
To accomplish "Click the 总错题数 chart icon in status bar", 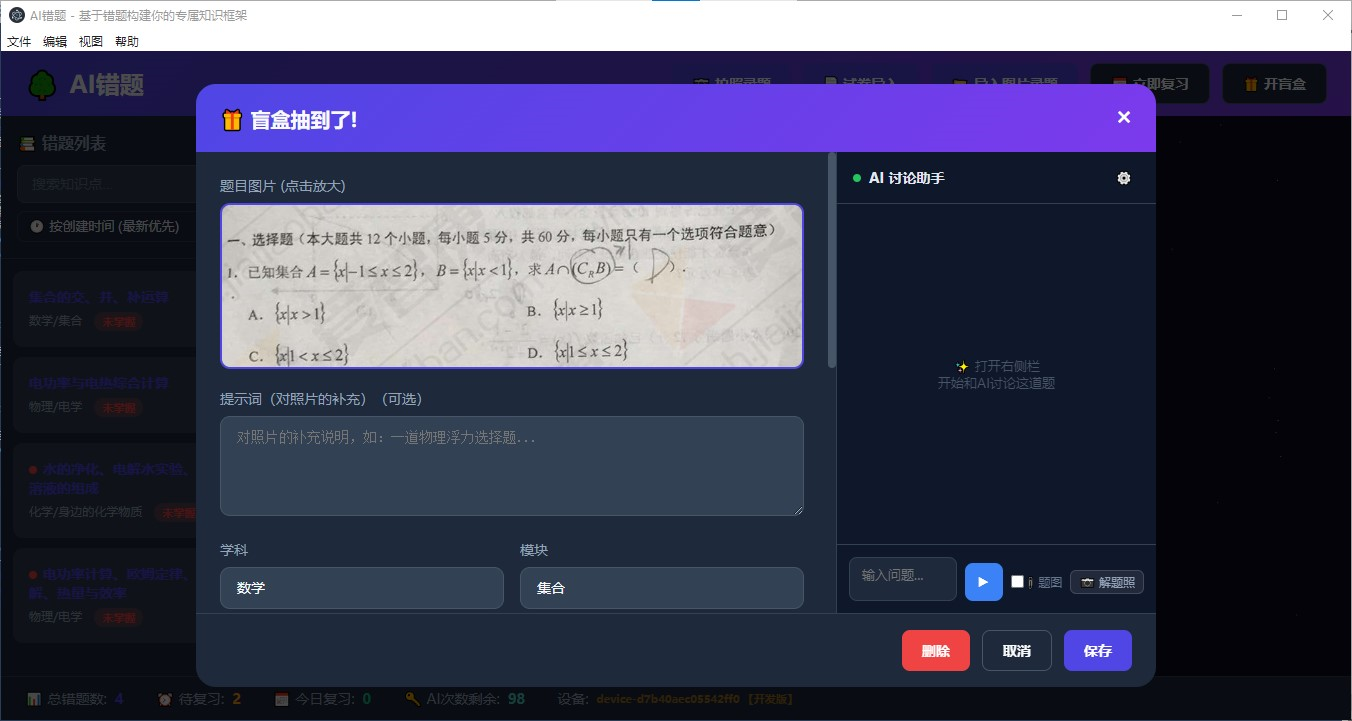I will (x=34, y=699).
